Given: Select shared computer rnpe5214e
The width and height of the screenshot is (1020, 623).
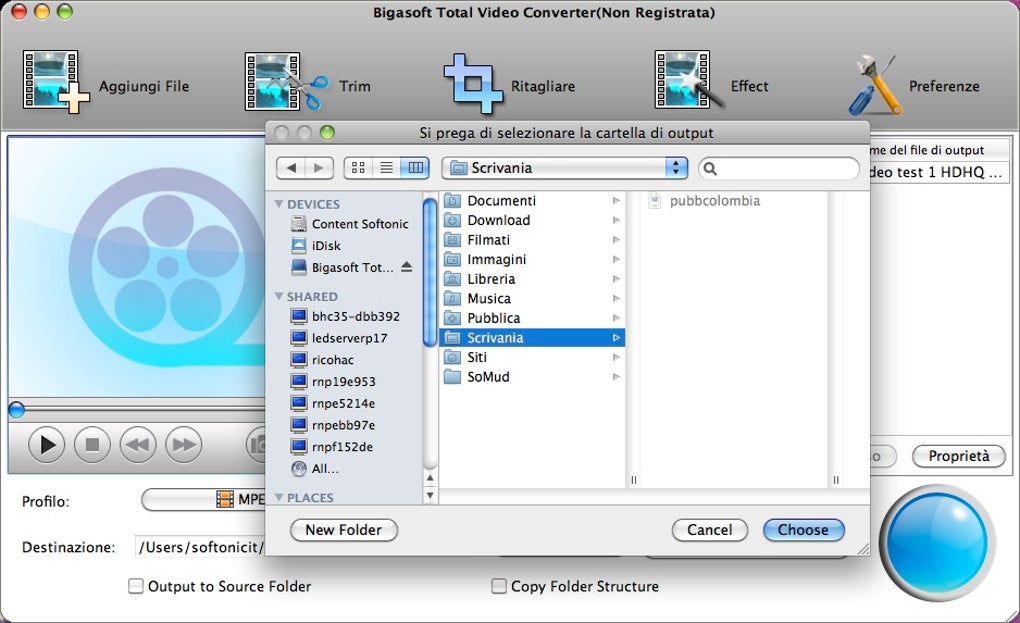Looking at the screenshot, I should point(333,403).
